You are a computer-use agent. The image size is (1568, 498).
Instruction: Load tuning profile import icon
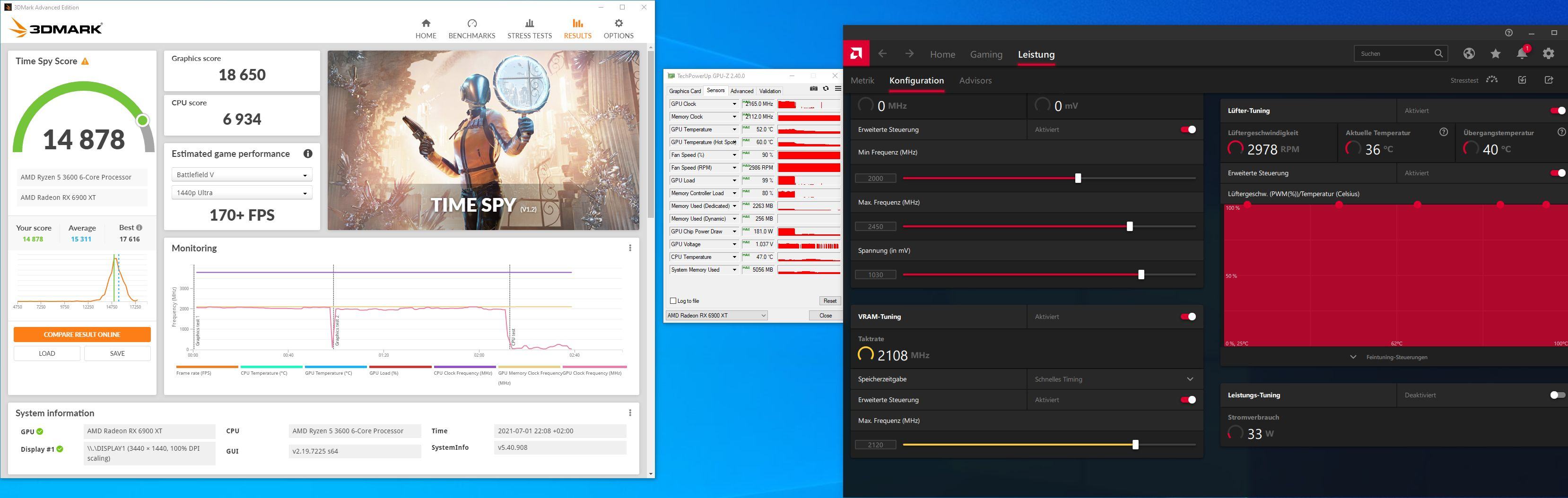pos(1522,80)
